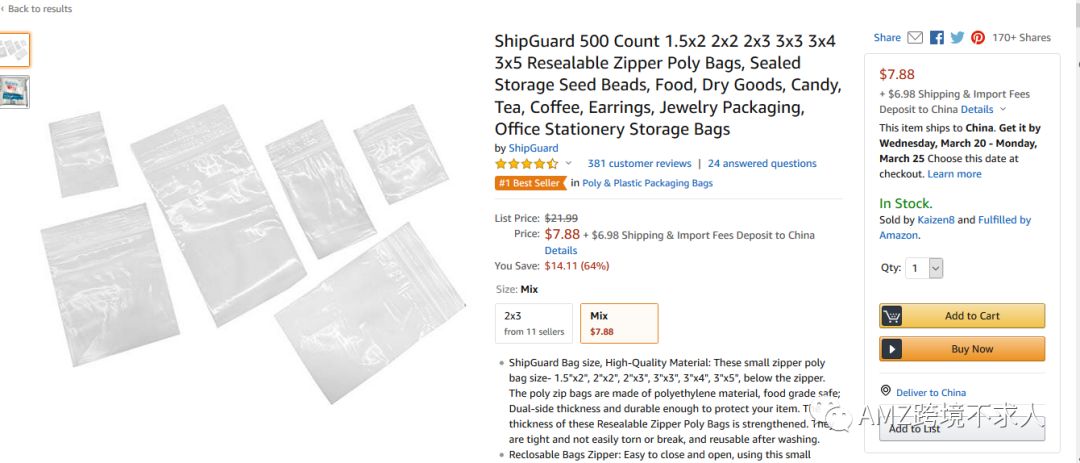Expand the star rating breakdown chevron
The image size is (1080, 463).
coord(569,164)
